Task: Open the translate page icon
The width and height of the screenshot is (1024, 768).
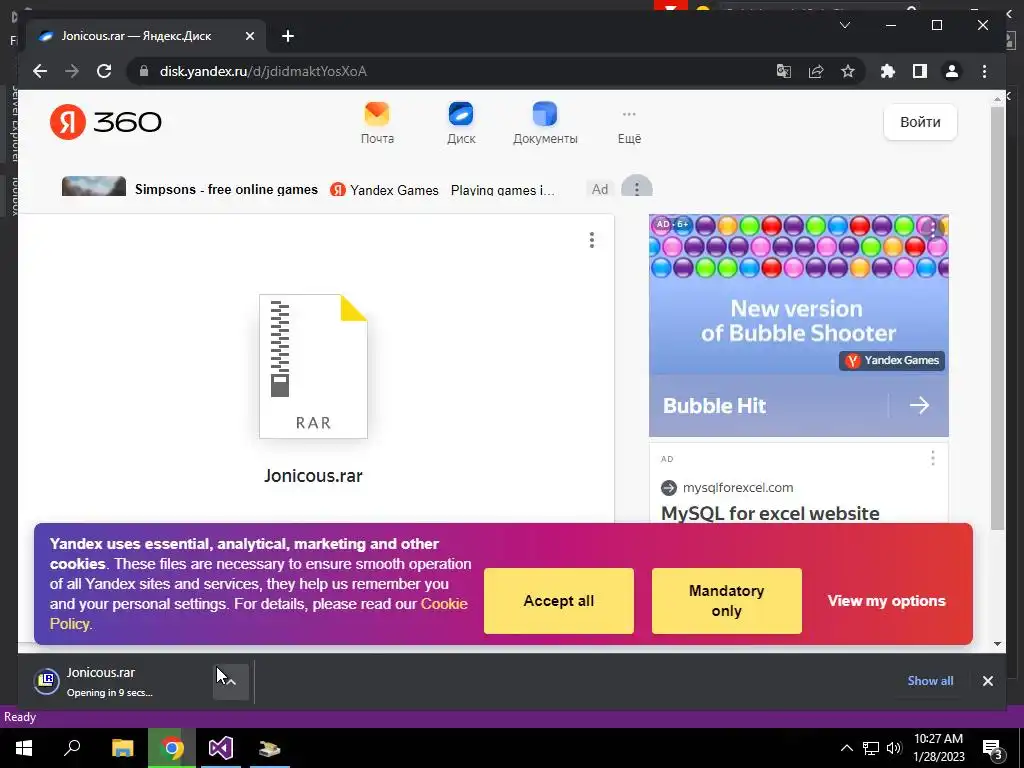Action: point(784,71)
